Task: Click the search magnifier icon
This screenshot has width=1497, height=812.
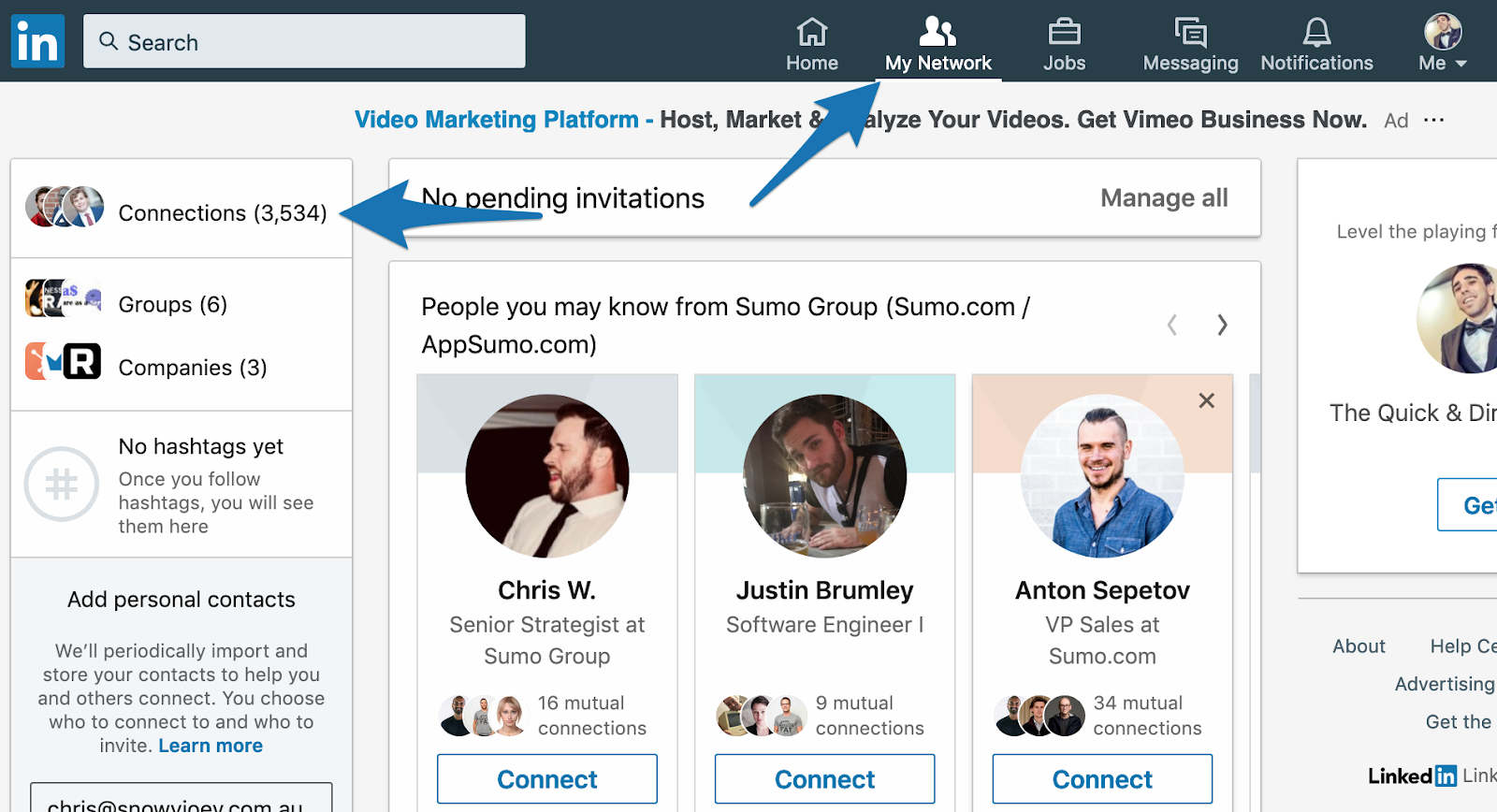Action: pos(109,41)
